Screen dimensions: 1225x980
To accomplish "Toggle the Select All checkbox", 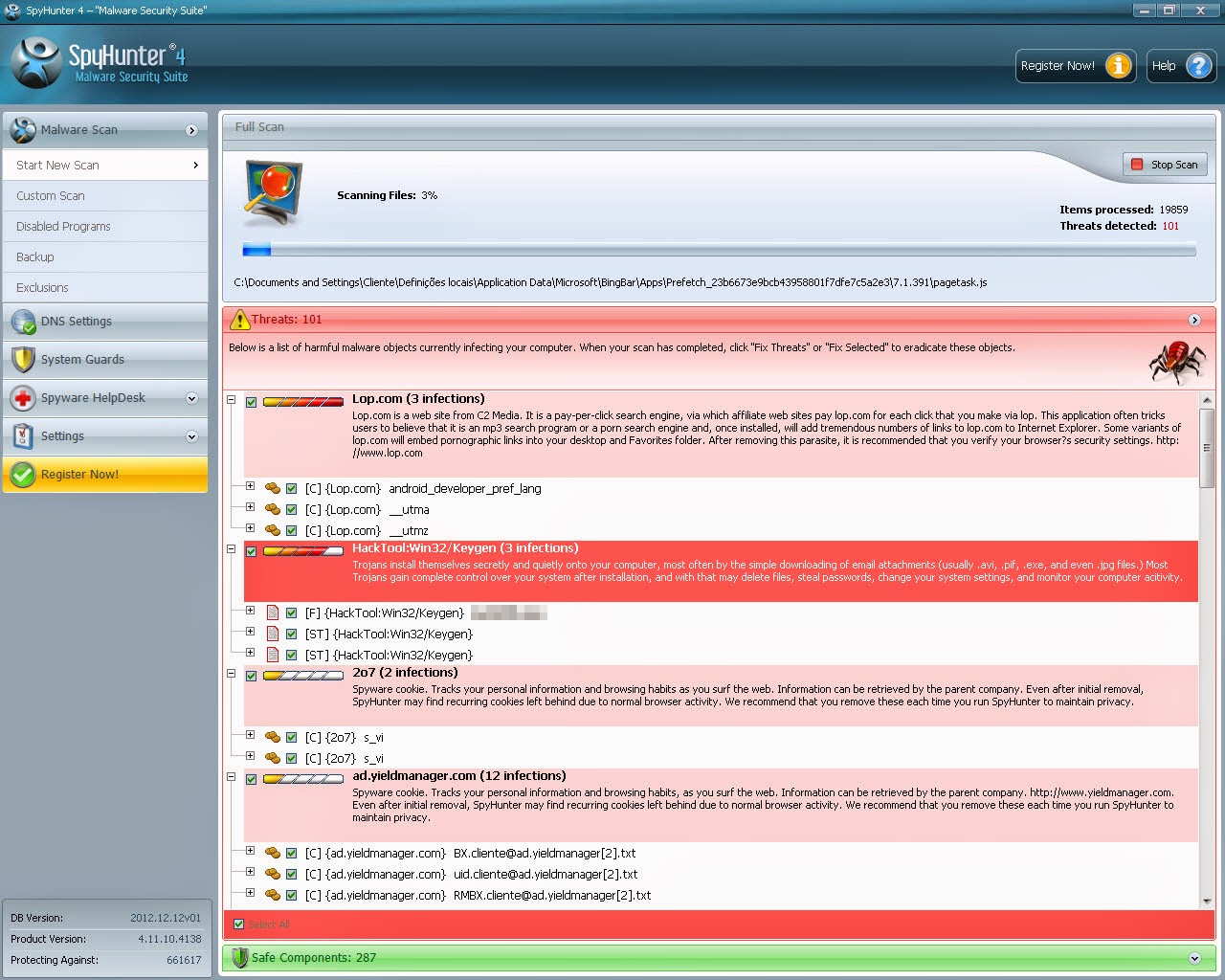I will pos(238,924).
